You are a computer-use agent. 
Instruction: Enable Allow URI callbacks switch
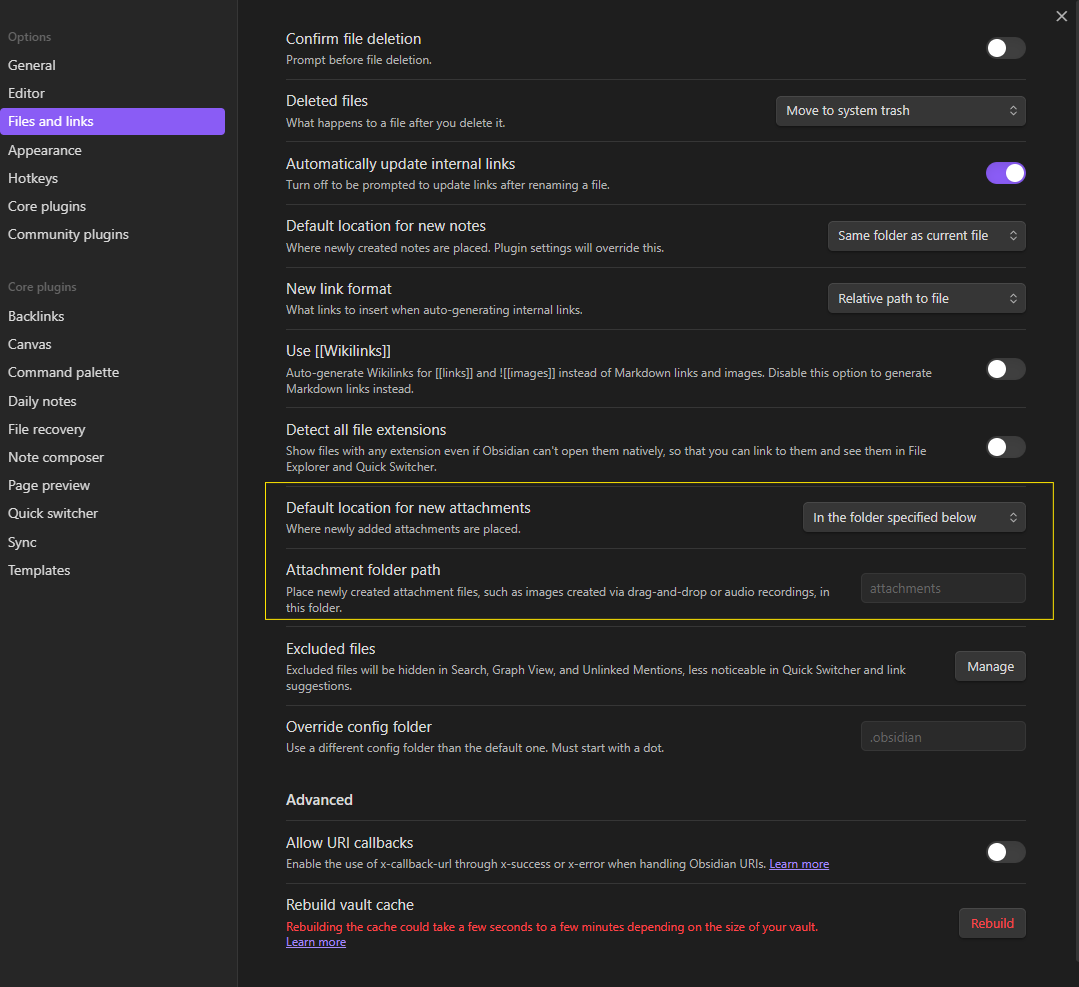tap(1005, 852)
